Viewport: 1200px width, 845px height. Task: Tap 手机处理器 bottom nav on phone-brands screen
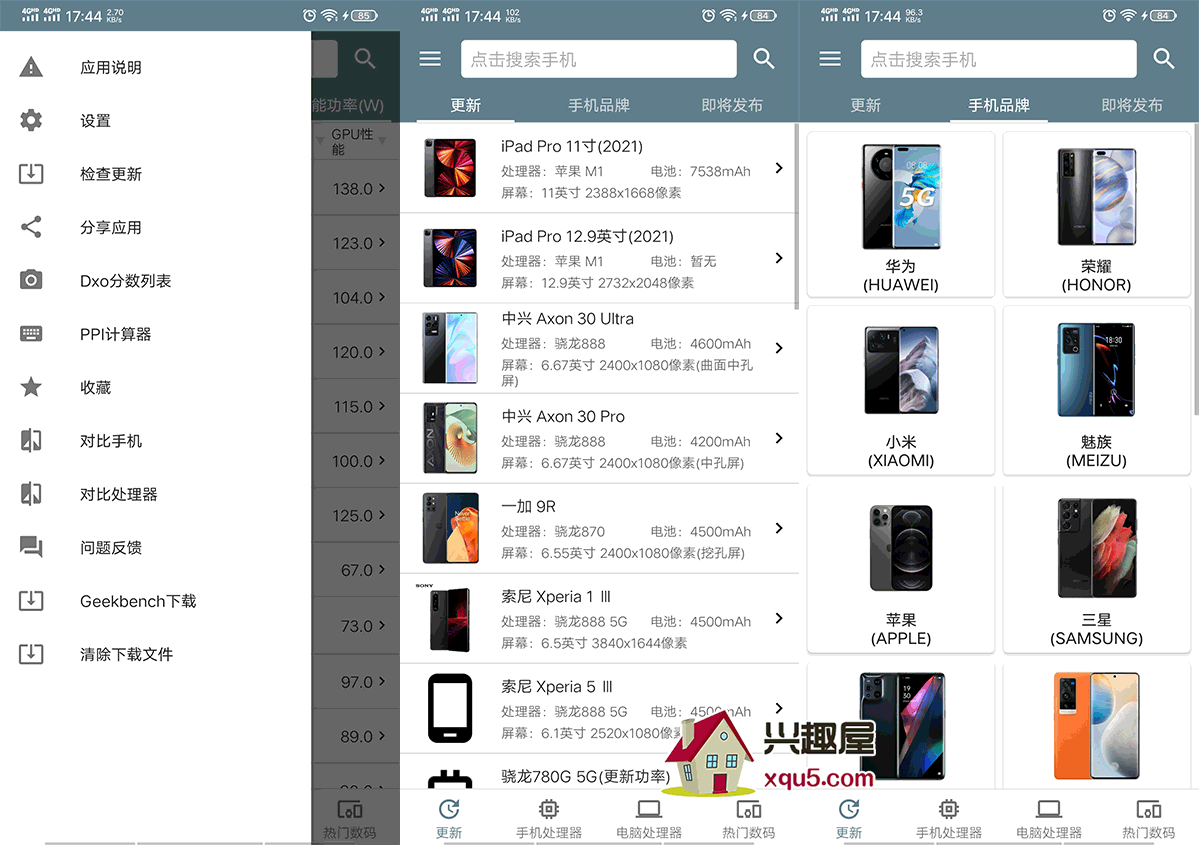pos(949,818)
